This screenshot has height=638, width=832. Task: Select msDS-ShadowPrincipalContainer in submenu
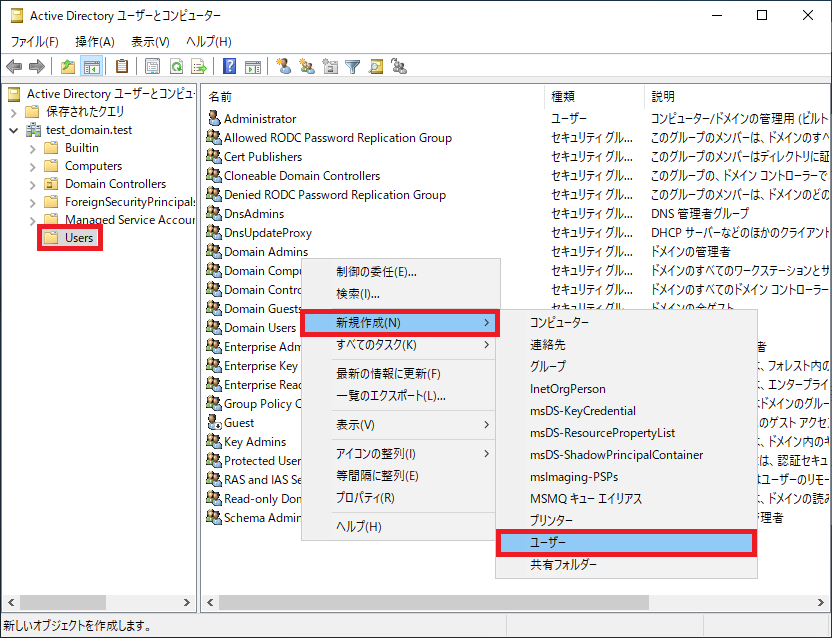pos(626,455)
